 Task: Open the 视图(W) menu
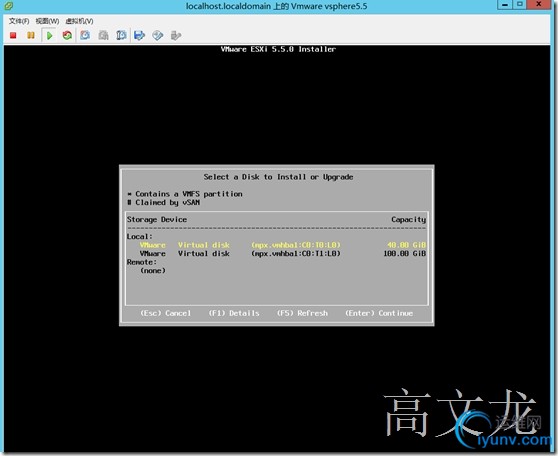pos(47,21)
